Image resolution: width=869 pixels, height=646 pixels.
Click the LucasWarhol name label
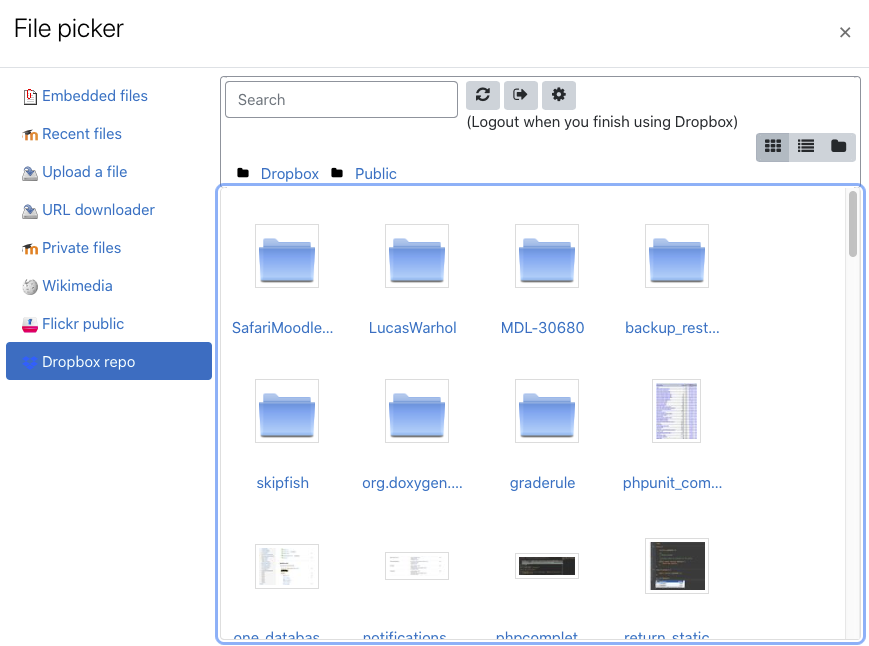(x=412, y=328)
